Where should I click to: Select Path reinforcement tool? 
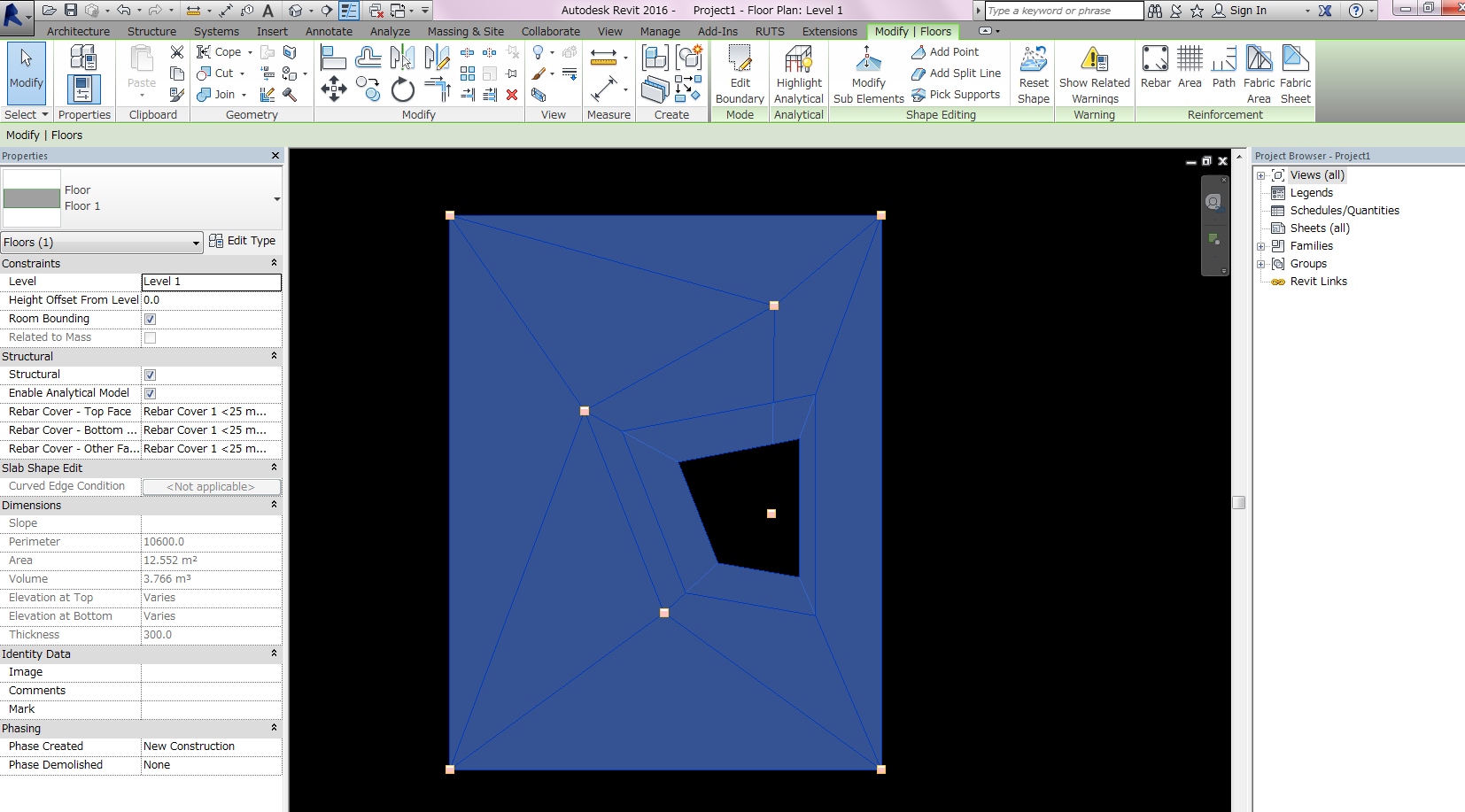[x=1223, y=67]
